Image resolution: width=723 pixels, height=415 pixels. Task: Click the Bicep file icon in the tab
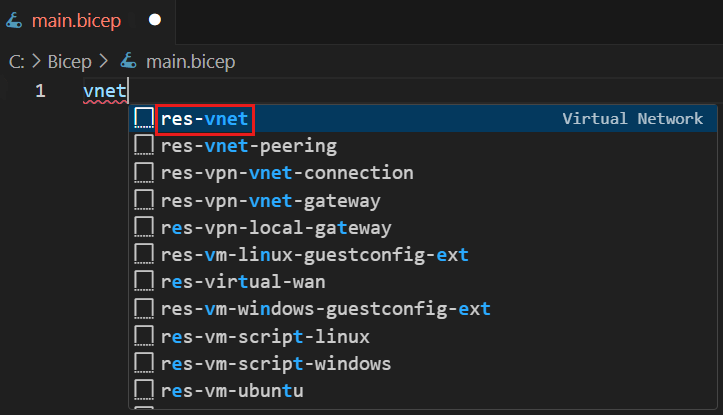click(15, 20)
